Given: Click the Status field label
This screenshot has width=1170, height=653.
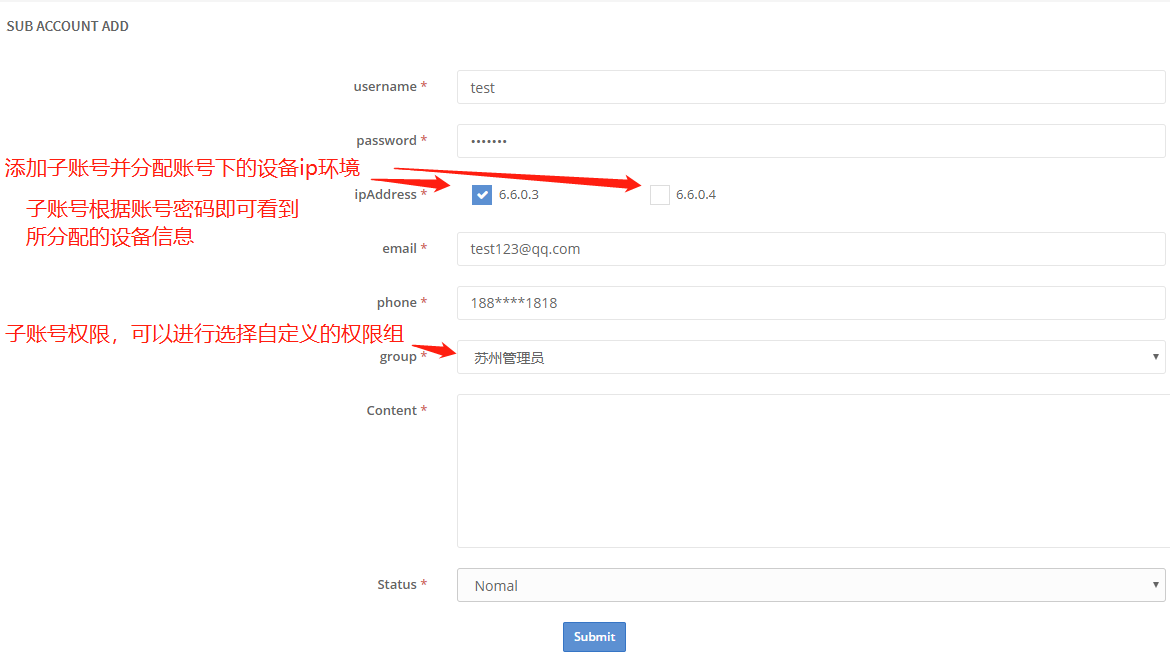Looking at the screenshot, I should coord(397,584).
